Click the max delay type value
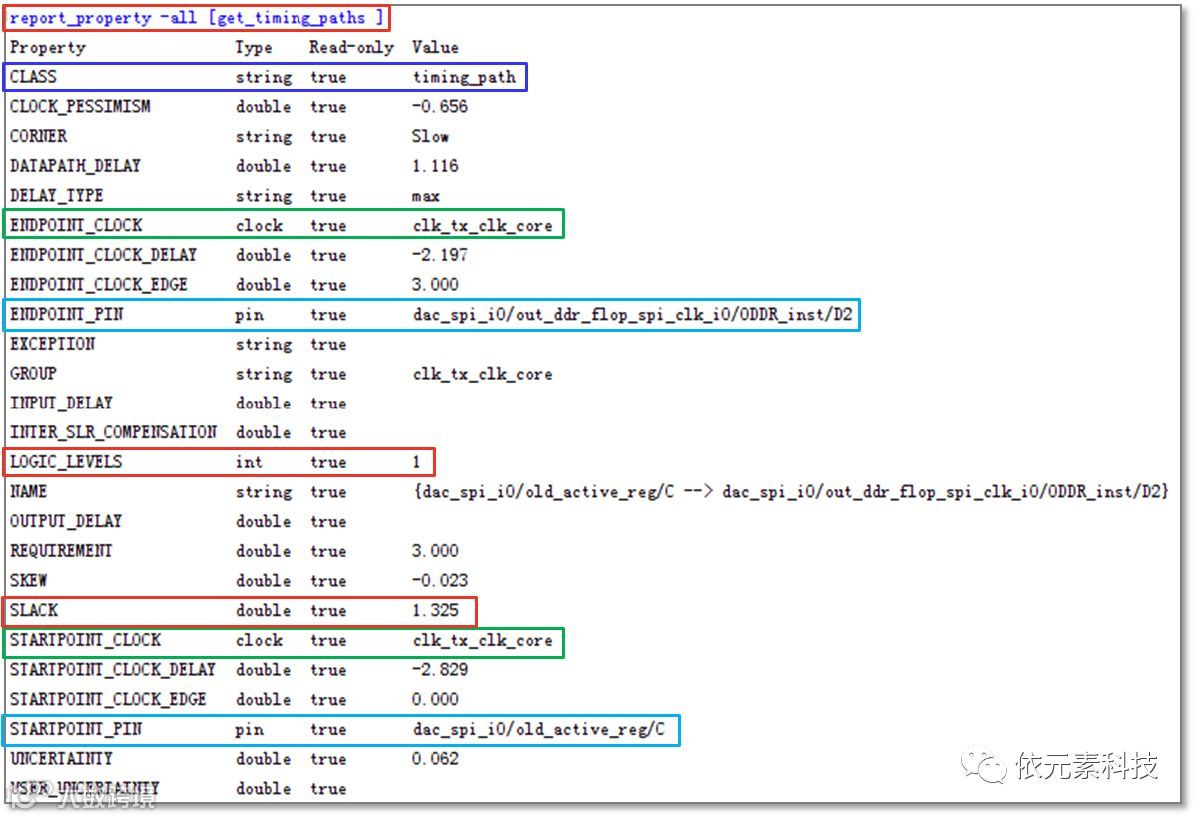This screenshot has width=1197, height=818. [x=425, y=196]
